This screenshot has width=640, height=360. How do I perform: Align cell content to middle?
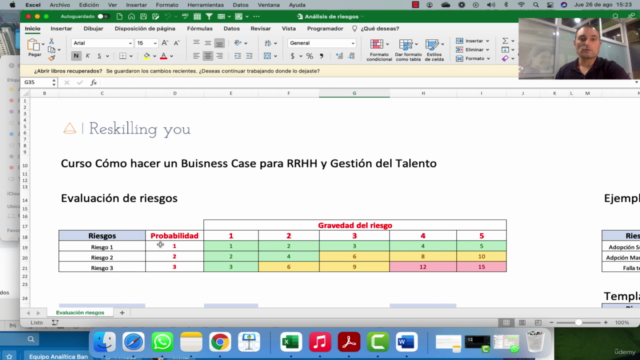208,43
